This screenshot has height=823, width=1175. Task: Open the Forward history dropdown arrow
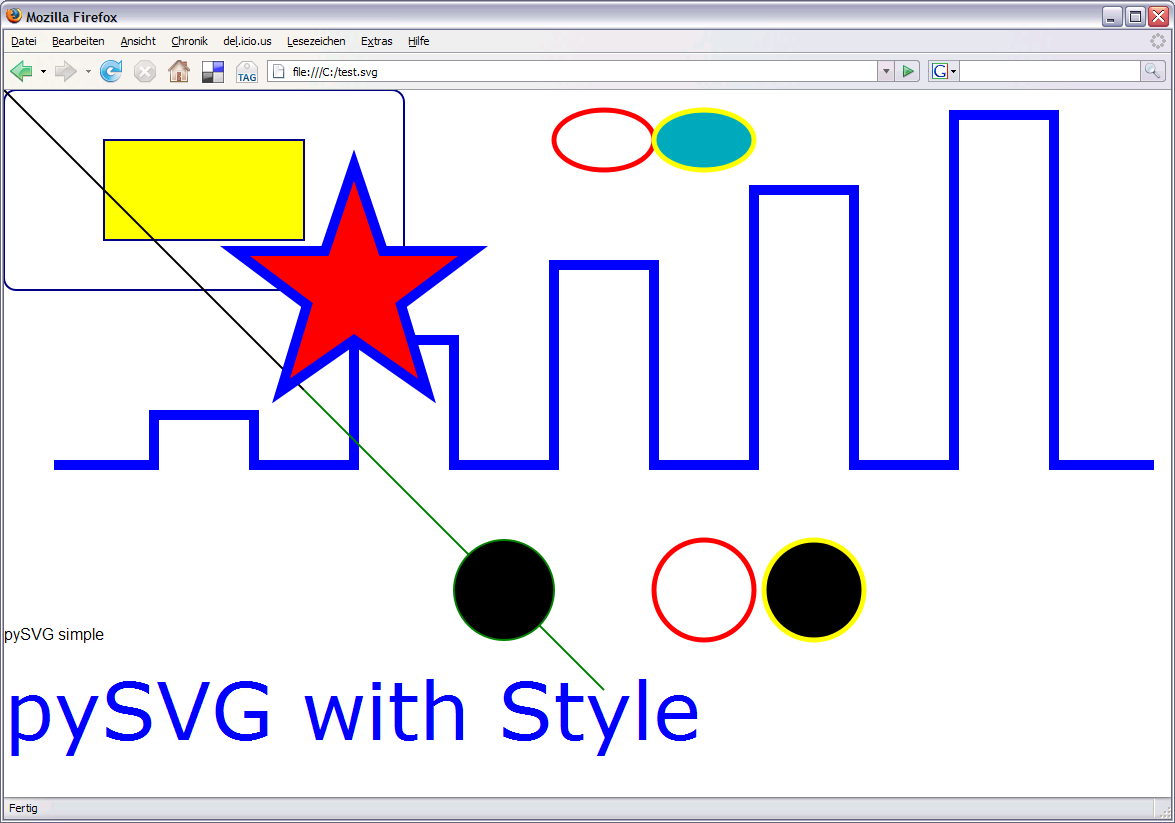point(88,72)
